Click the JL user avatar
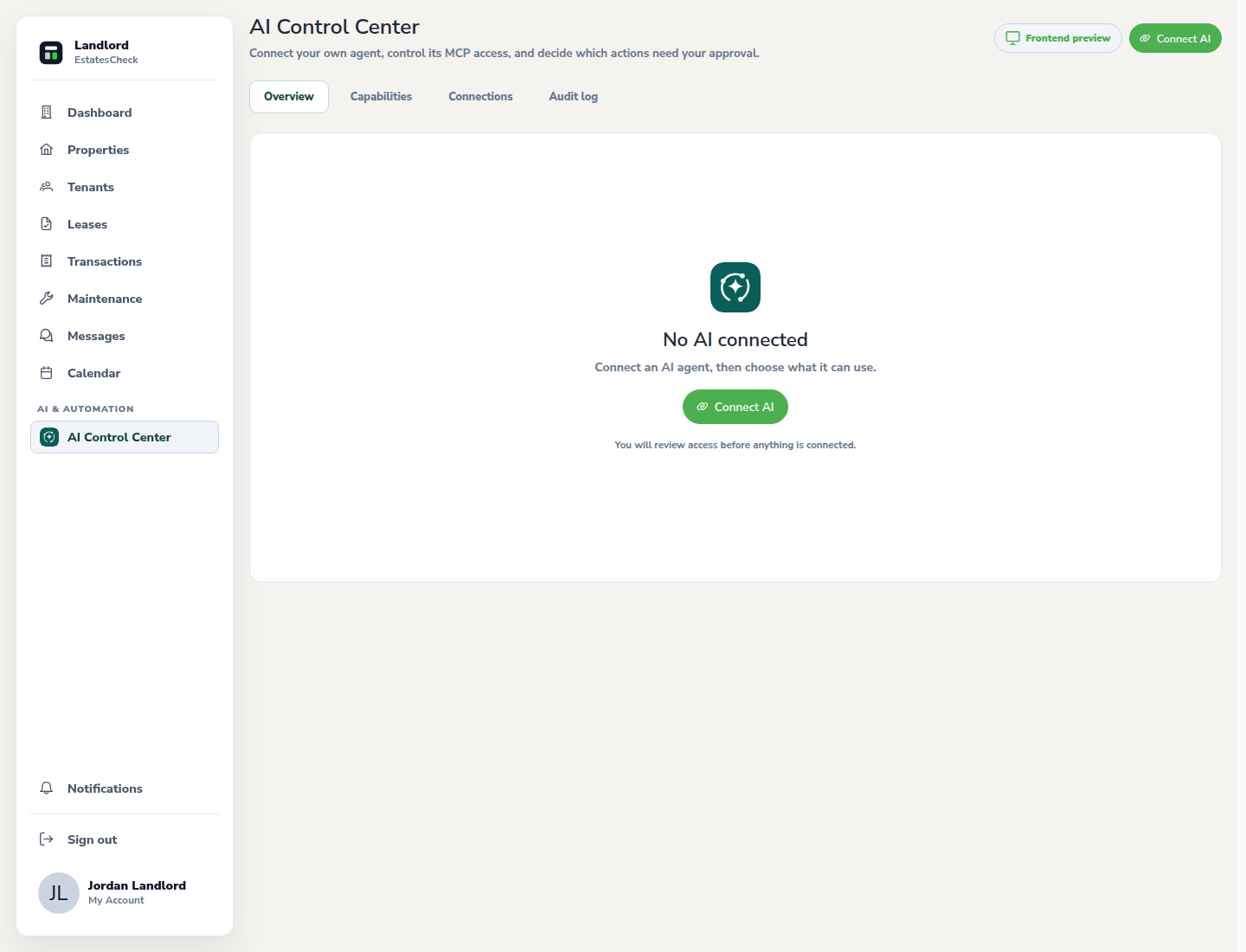The height and width of the screenshot is (952, 1246). point(59,893)
